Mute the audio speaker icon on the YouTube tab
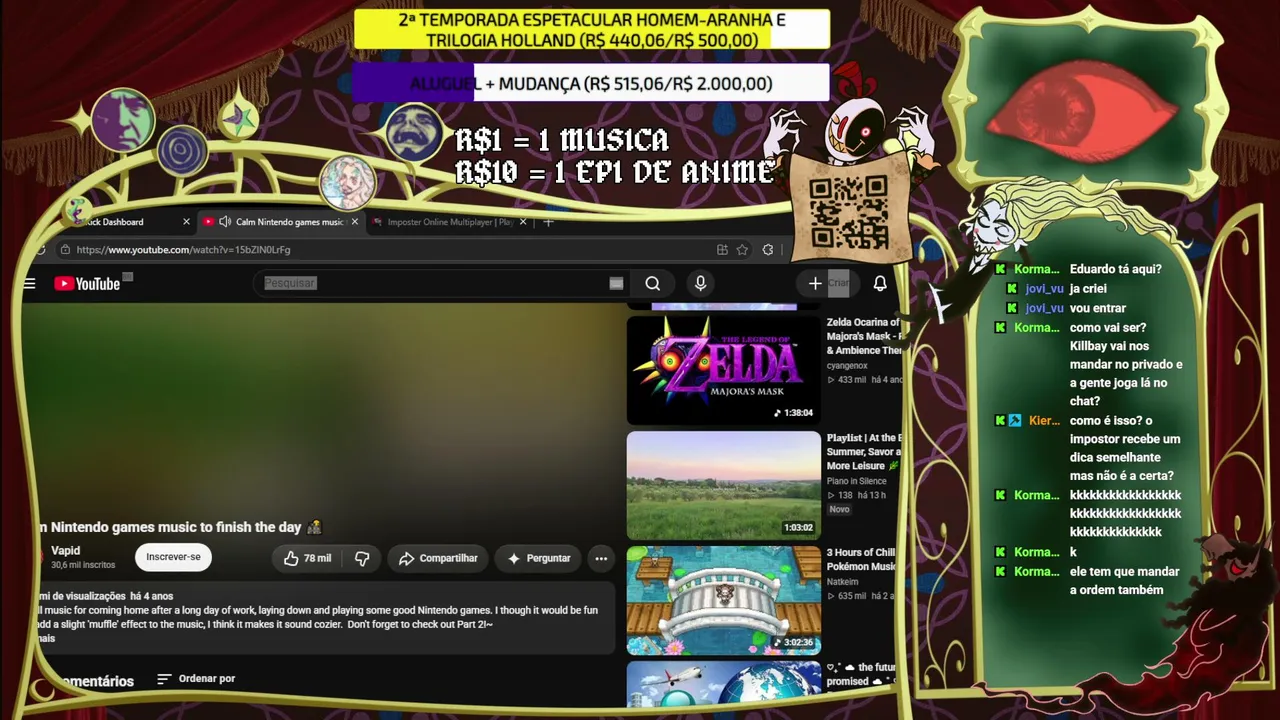Screen dimensions: 1280x720 [225, 222]
